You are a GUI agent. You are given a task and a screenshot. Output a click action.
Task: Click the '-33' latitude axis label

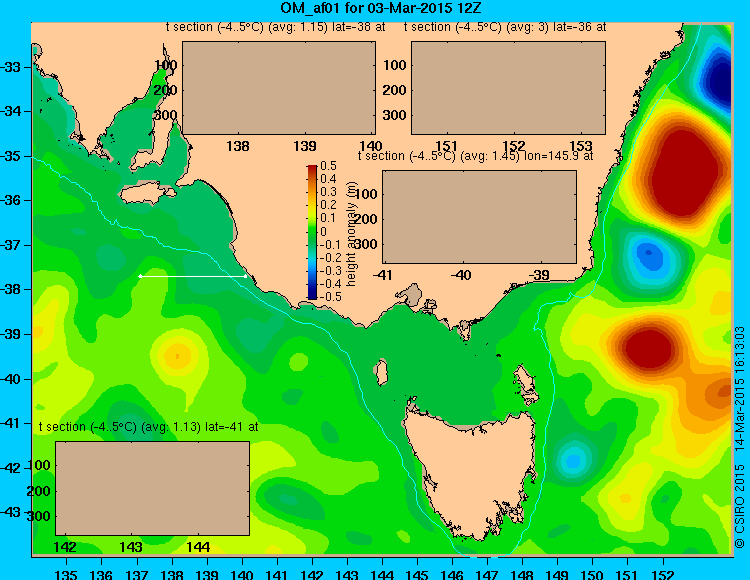click(11, 67)
